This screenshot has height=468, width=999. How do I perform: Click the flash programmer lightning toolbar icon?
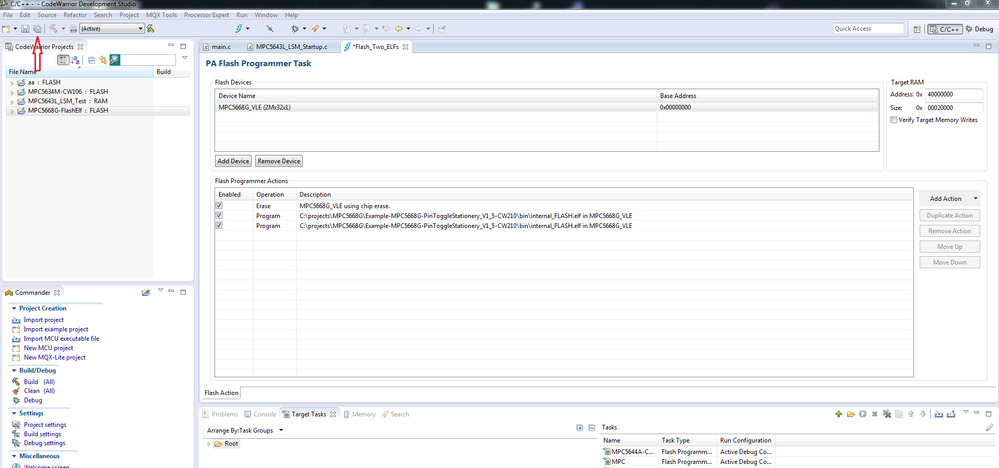(x=239, y=29)
